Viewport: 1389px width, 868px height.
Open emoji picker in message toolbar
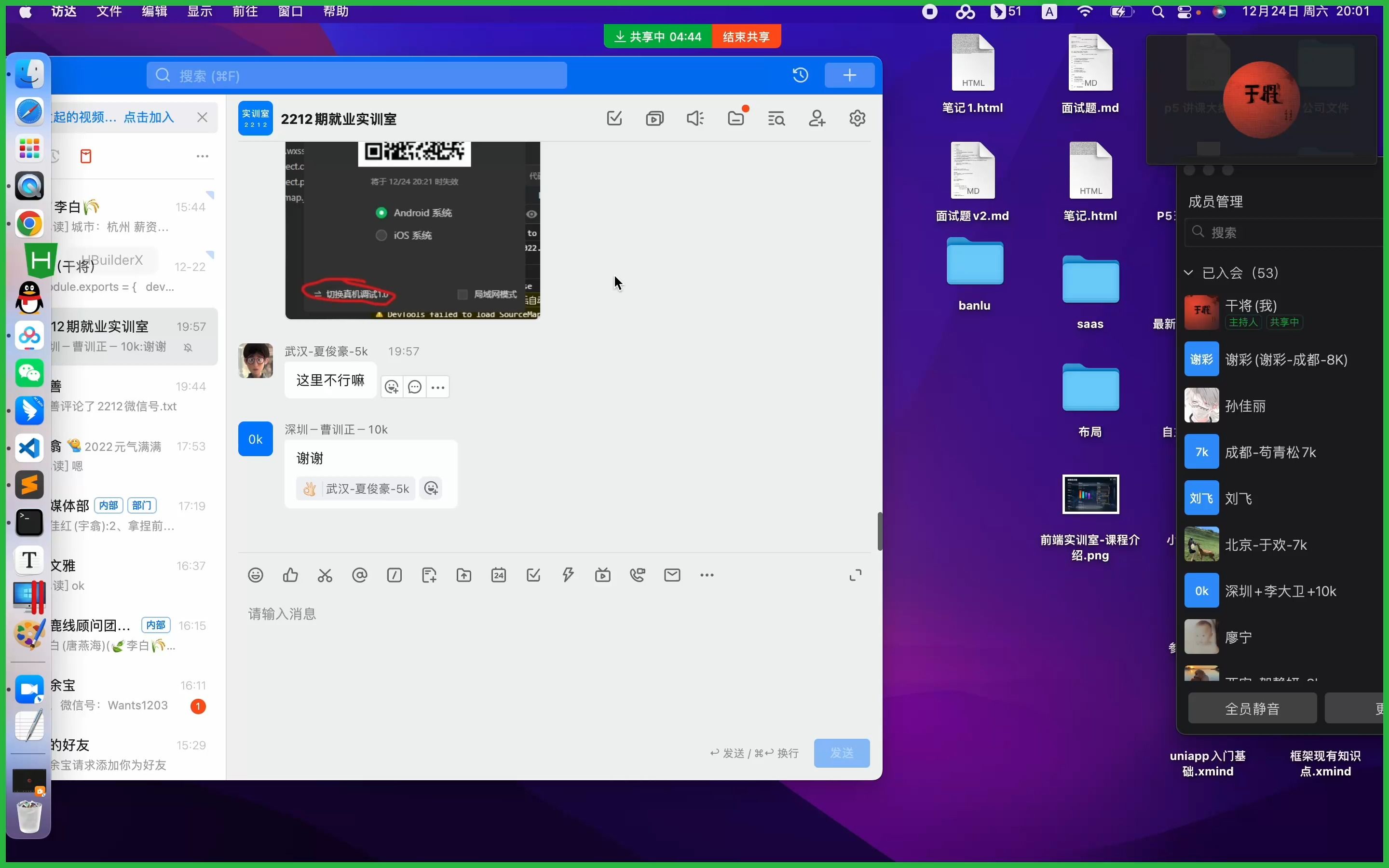point(256,575)
